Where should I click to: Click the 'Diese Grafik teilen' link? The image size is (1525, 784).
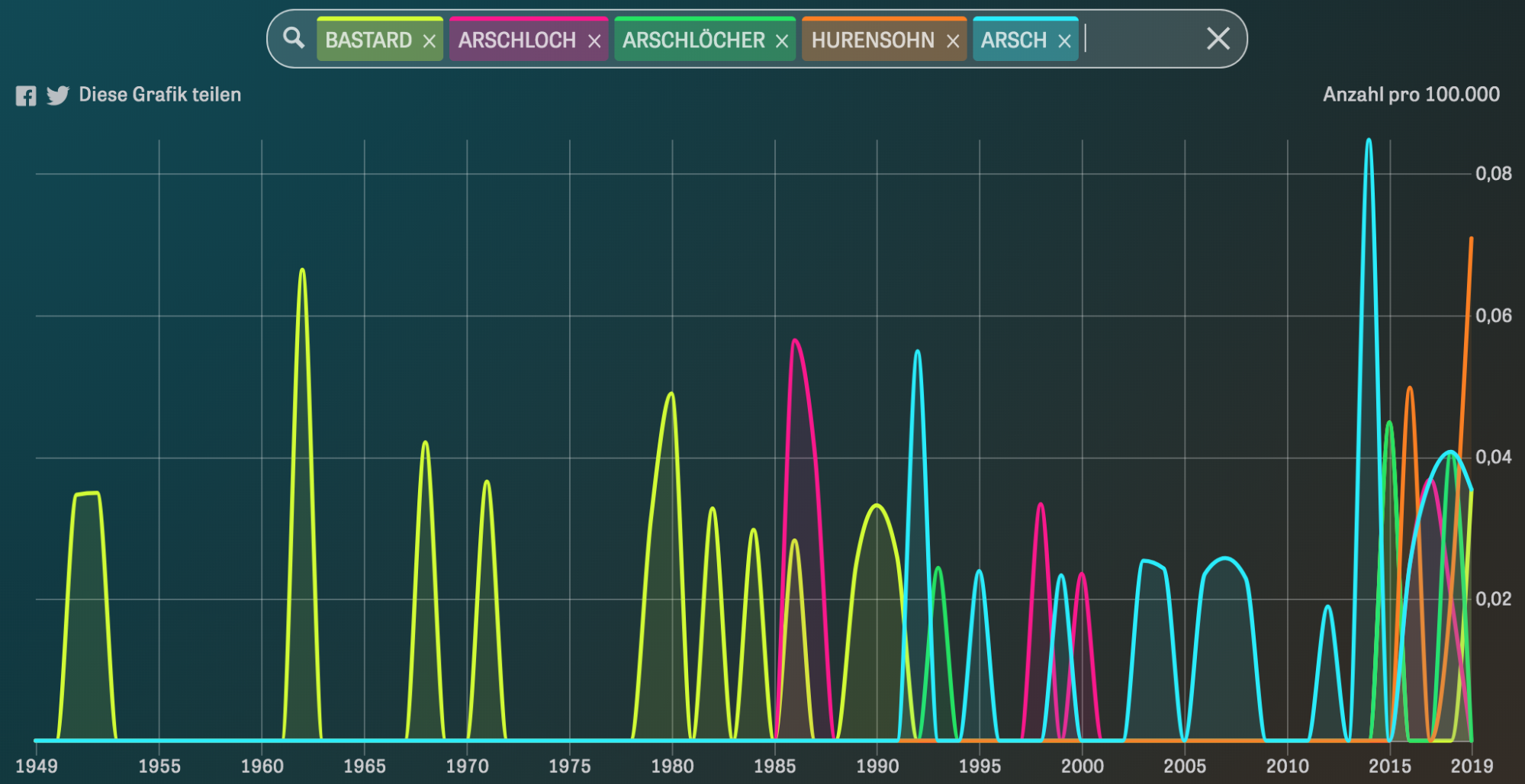(160, 95)
